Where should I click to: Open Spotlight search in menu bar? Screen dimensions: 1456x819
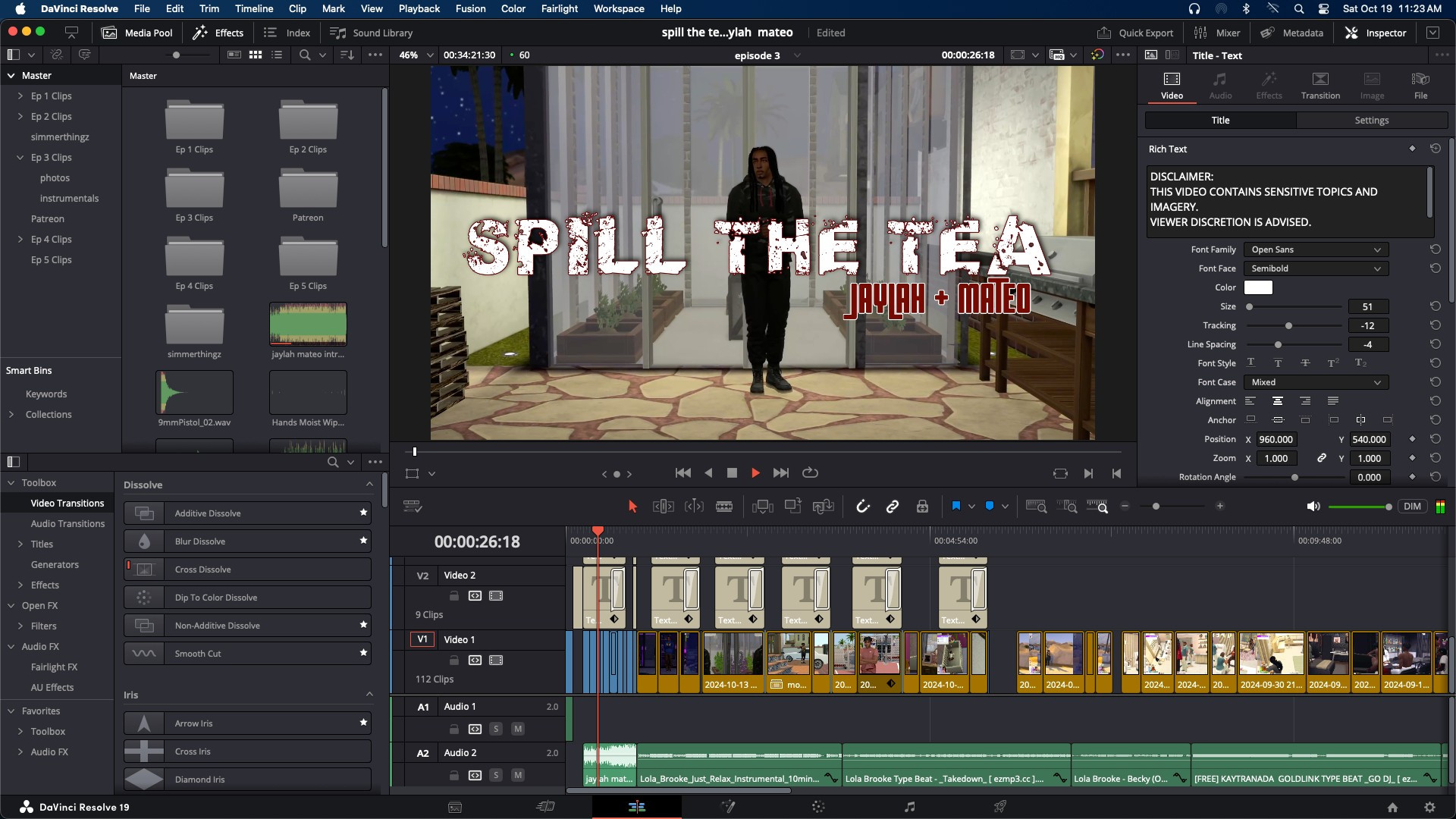coord(1299,8)
